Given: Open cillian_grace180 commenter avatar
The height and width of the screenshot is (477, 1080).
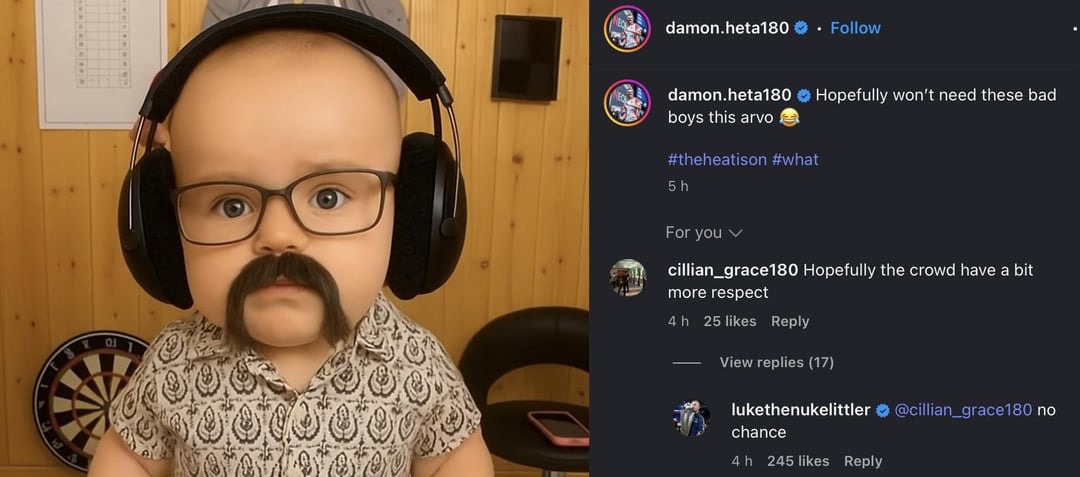Looking at the screenshot, I should (627, 277).
